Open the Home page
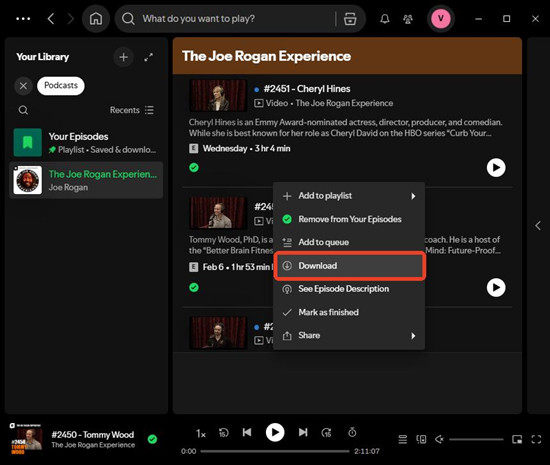The height and width of the screenshot is (465, 550). [96, 19]
